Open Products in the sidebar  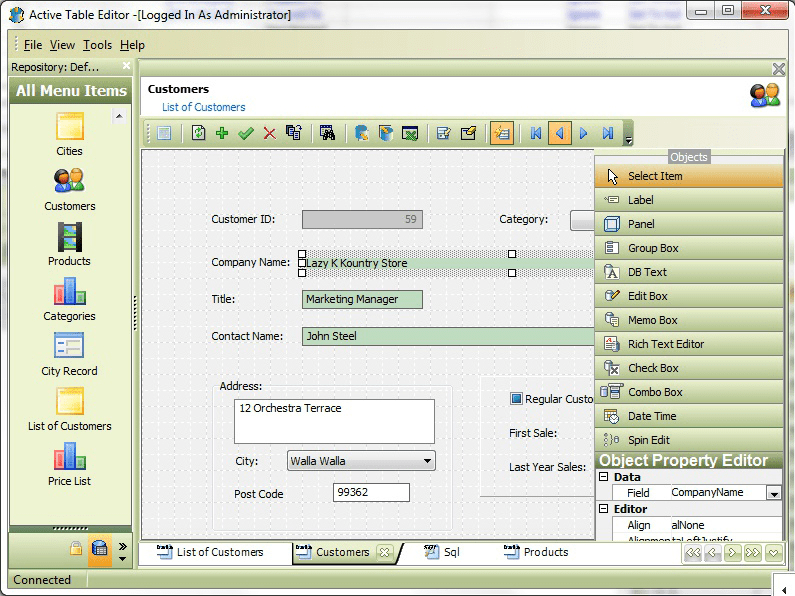(x=69, y=244)
